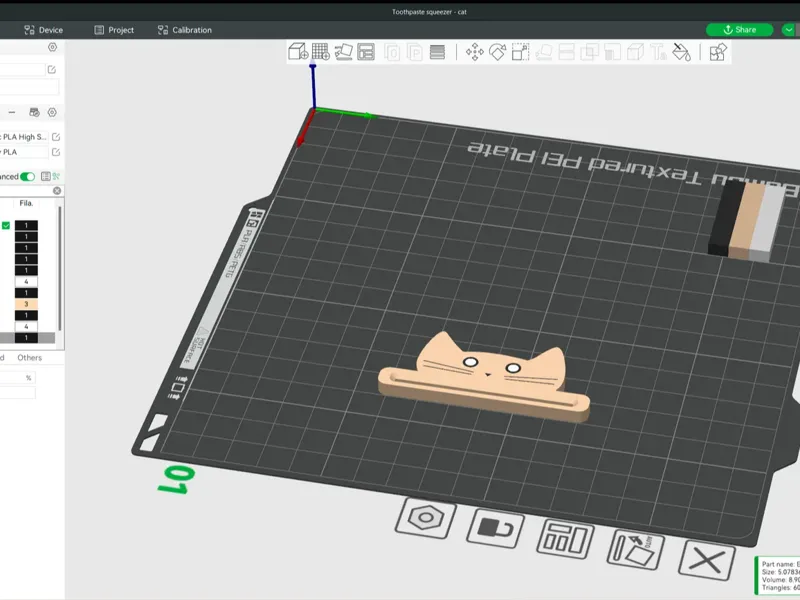This screenshot has width=800, height=600.
Task: Switch to the Others settings tab
Action: (30, 358)
